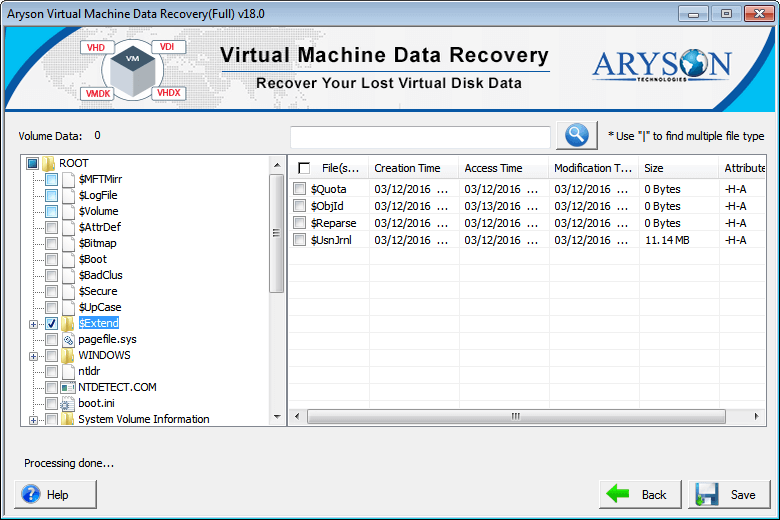Click the Aryson Technologies logo
Viewport: 780px width, 520px height.
(x=662, y=65)
